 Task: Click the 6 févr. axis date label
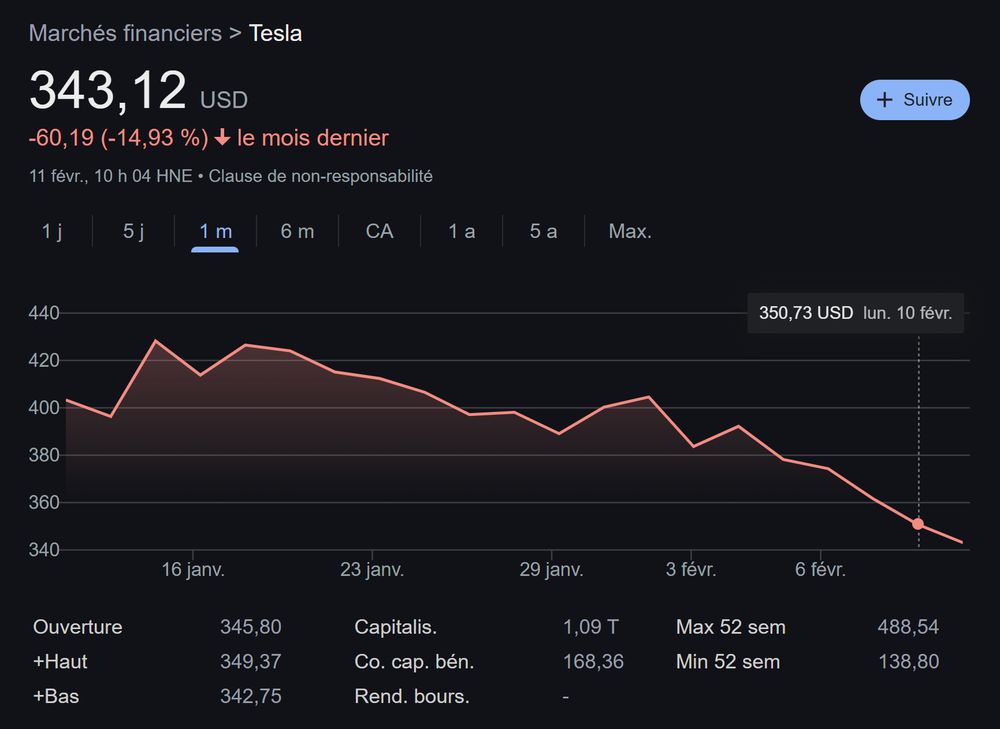(820, 569)
